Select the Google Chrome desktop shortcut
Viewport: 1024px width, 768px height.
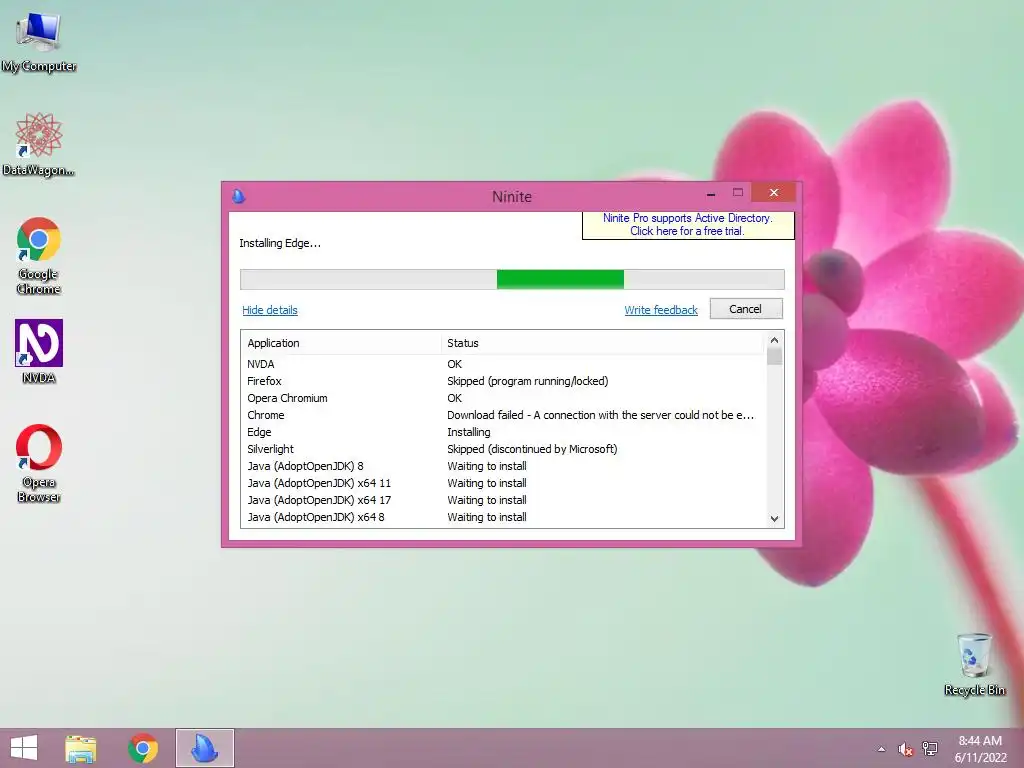(x=39, y=256)
